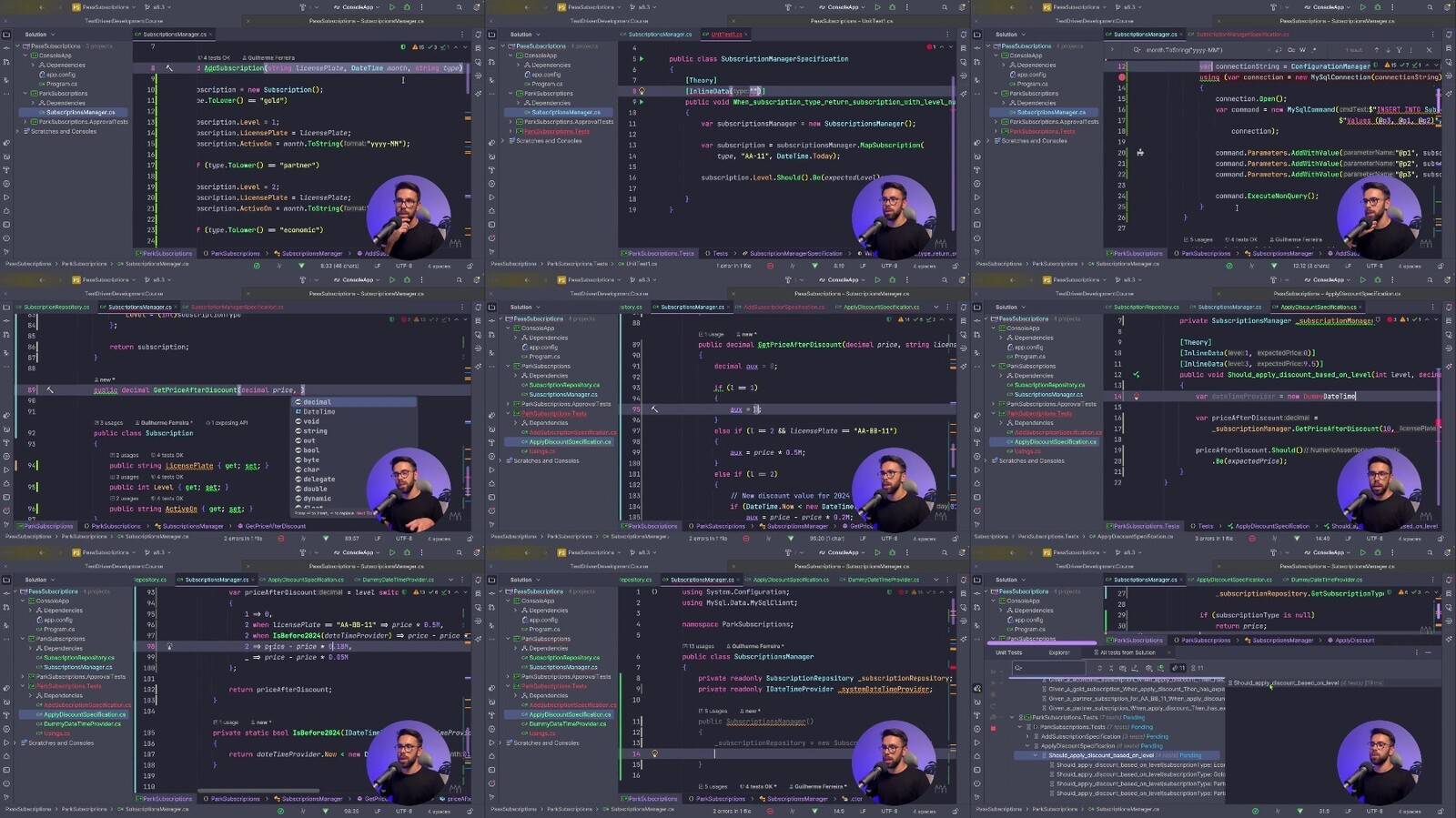
Task: Expand ParkSubscriptions.ApprovalTests in AddSubscription frame tree
Action: point(25,122)
